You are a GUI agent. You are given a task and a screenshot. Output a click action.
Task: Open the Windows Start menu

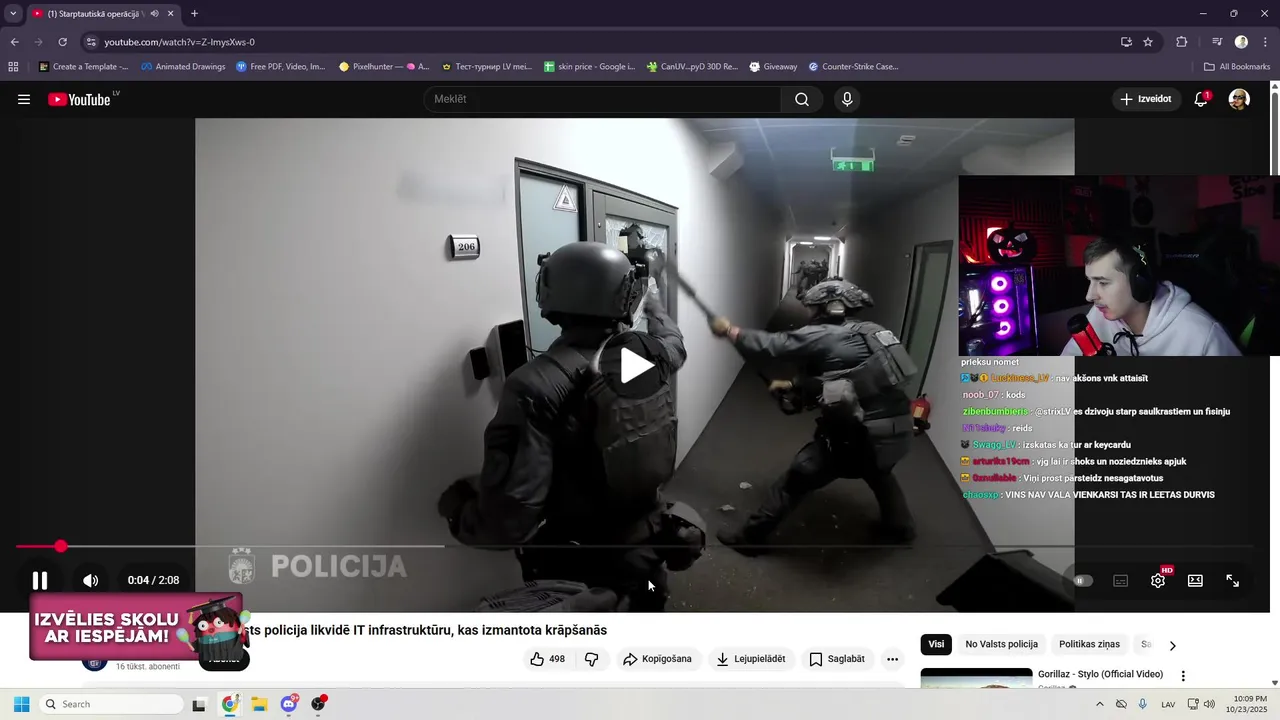pyautogui.click(x=21, y=704)
